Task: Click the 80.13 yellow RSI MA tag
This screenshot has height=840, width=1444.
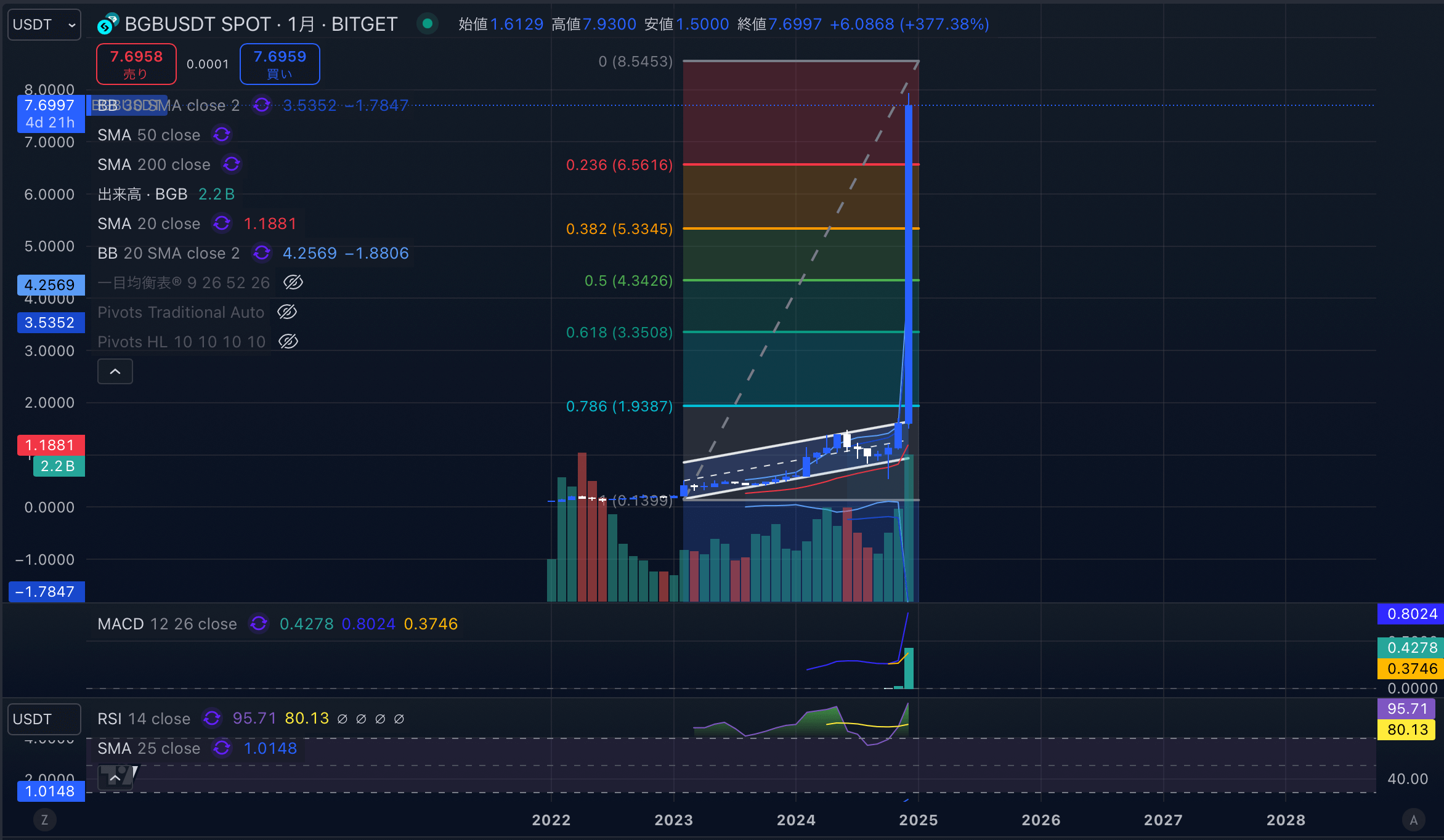Action: (1408, 730)
